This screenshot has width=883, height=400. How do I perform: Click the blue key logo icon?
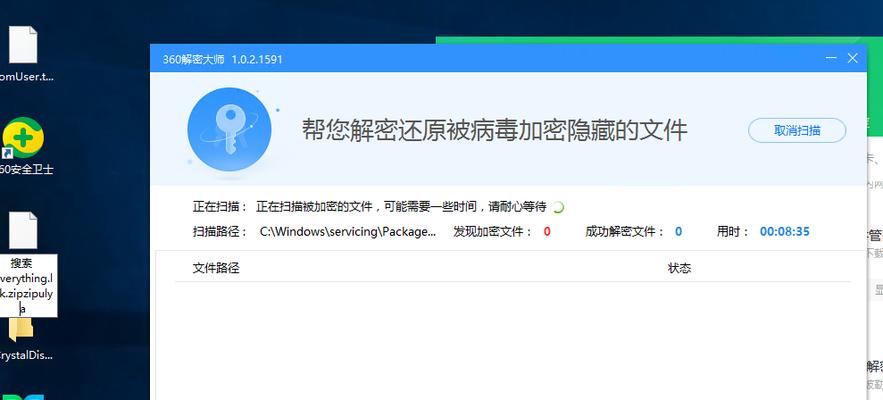pos(229,130)
